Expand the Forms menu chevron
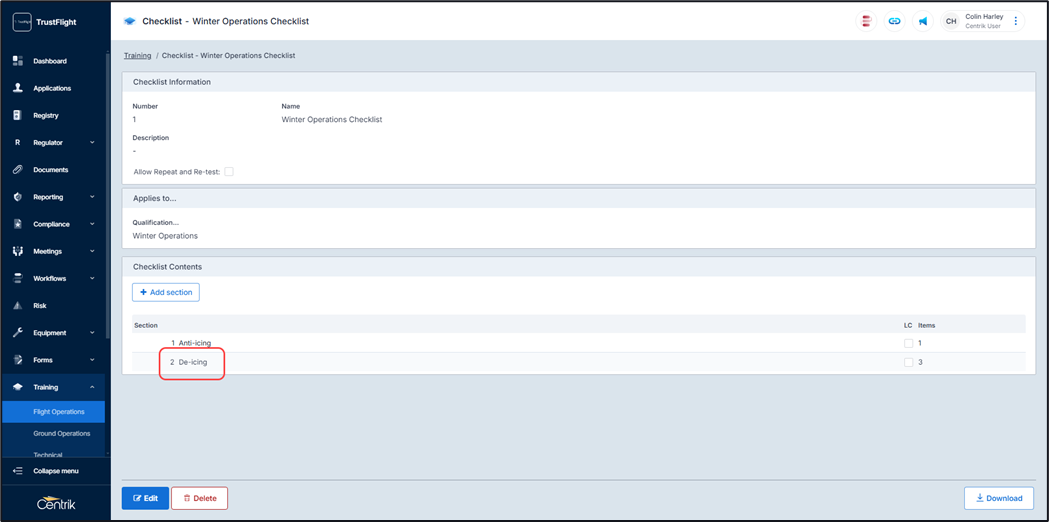The image size is (1049, 522). click(92, 360)
